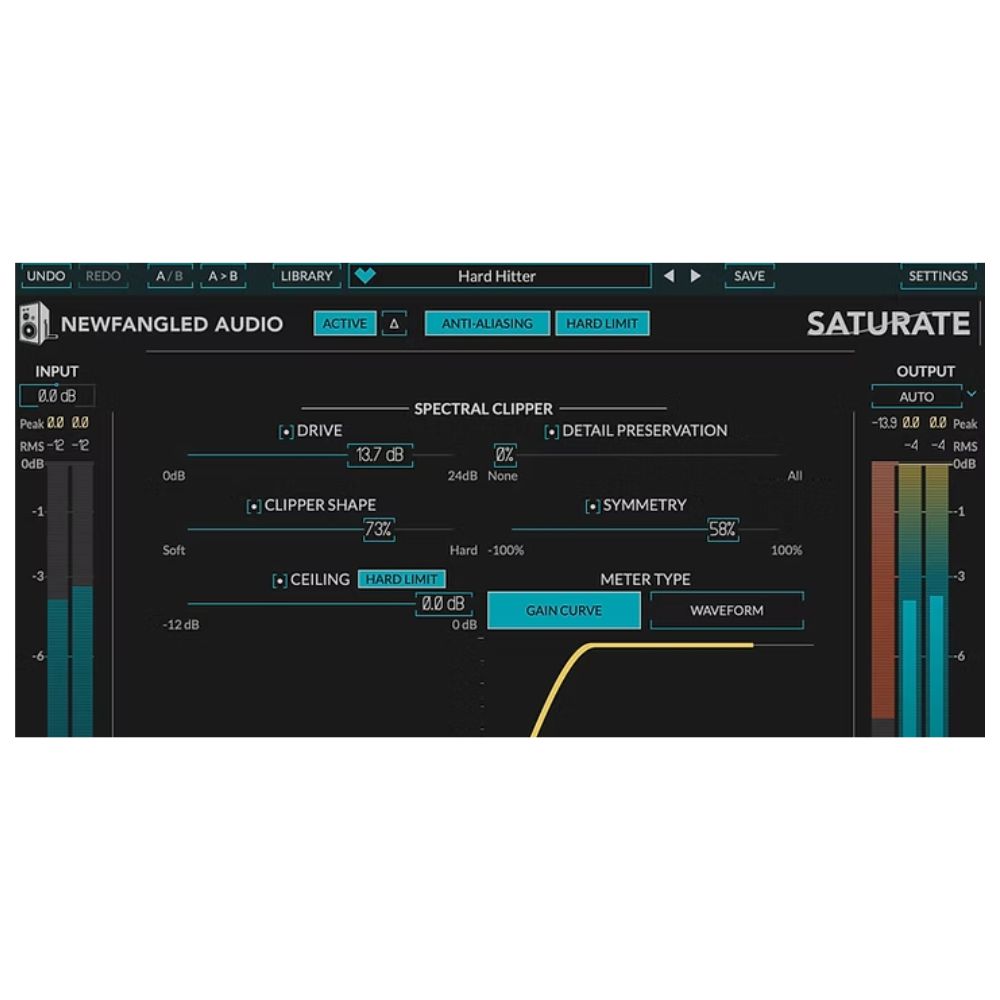Click the yellow gain curve display

[642, 689]
